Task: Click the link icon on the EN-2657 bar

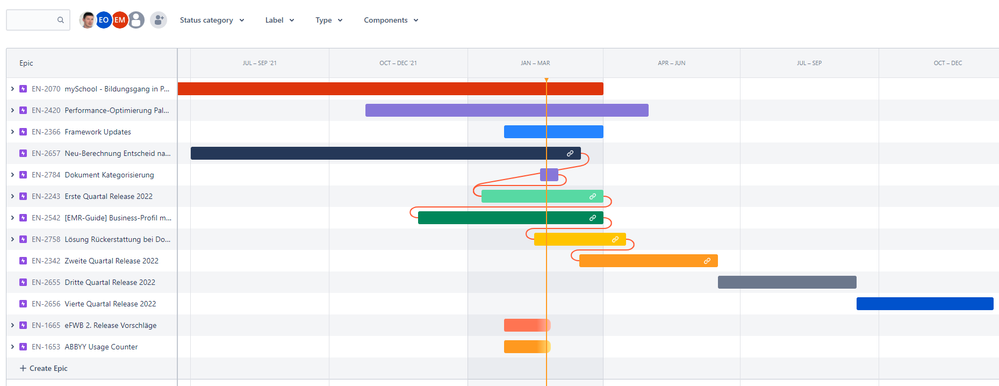Action: pos(570,154)
